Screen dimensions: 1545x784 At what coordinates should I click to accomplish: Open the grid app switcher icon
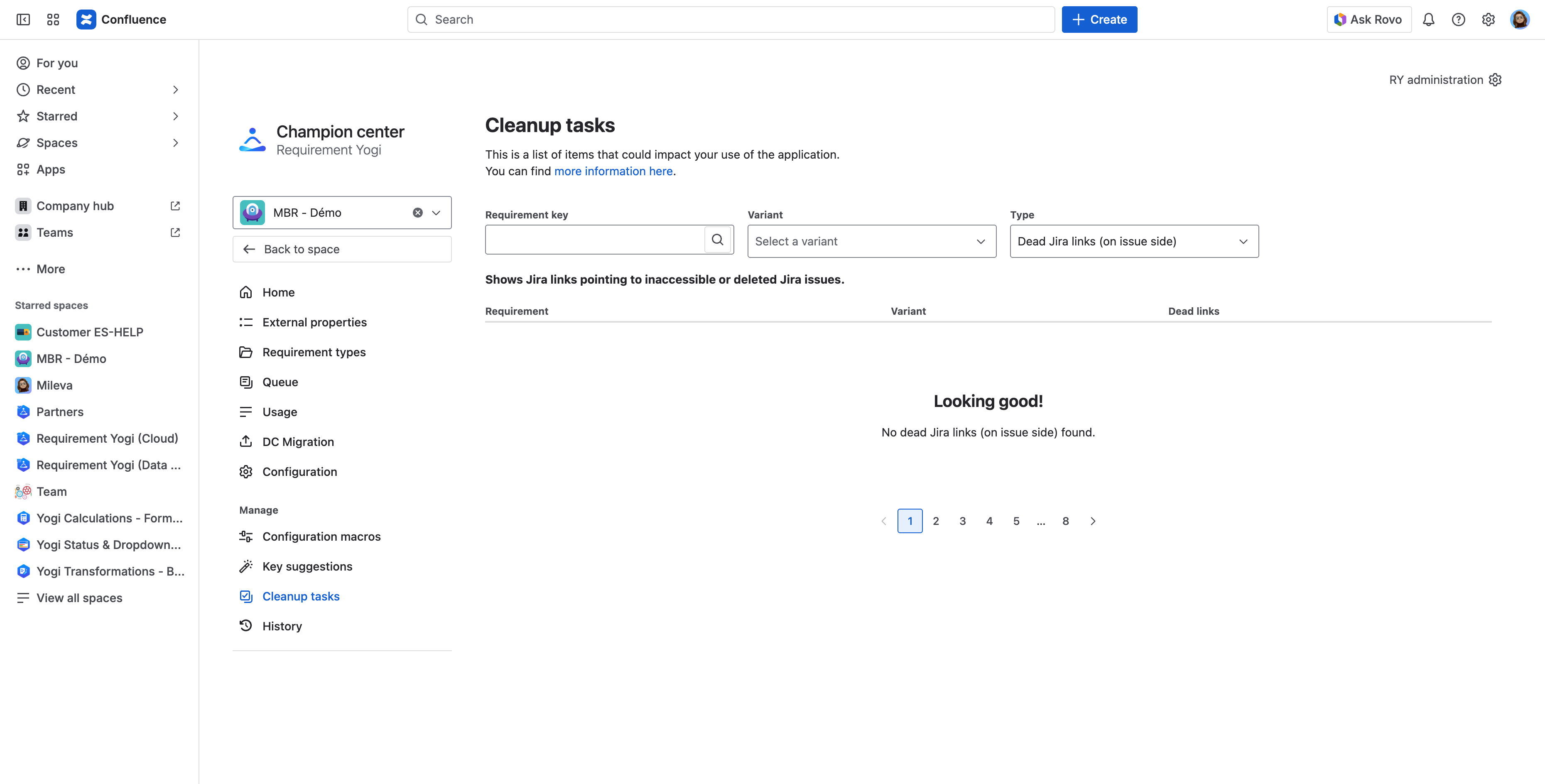(53, 19)
